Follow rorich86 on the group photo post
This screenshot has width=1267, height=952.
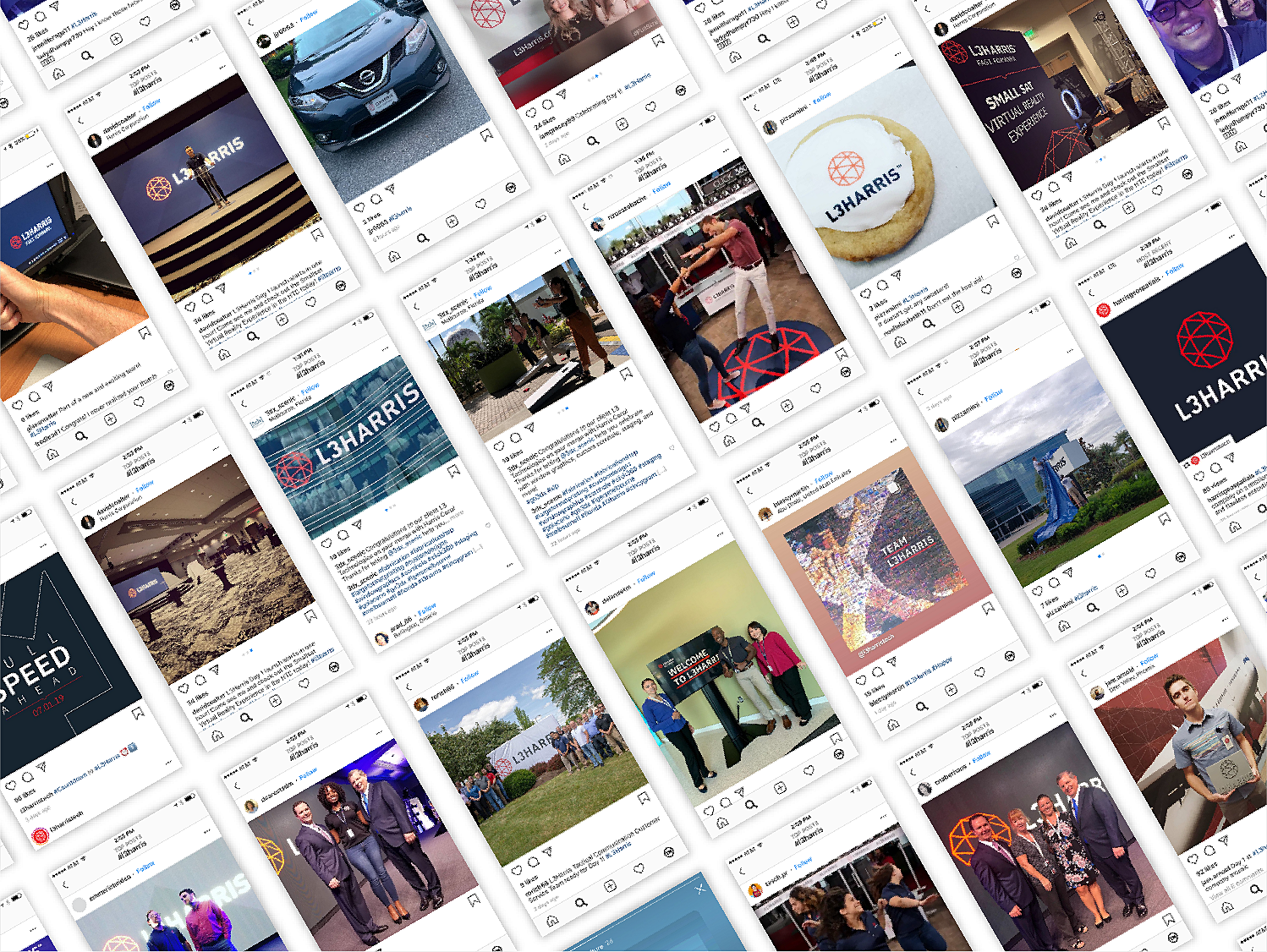click(469, 676)
